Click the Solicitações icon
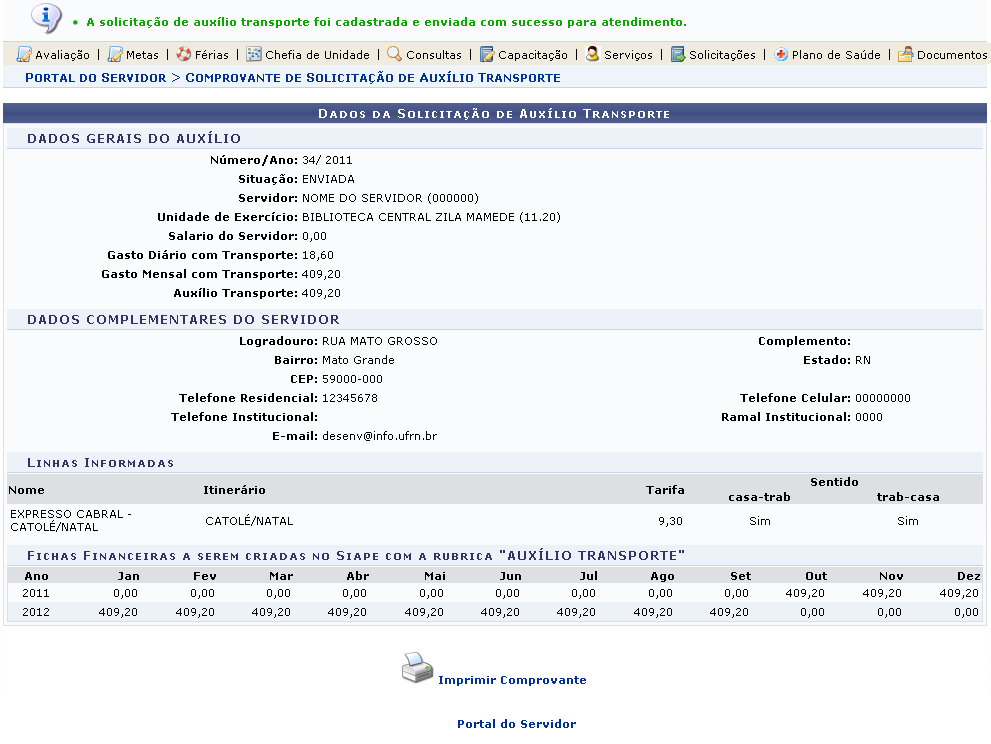This screenshot has height=744, width=991. [x=678, y=55]
